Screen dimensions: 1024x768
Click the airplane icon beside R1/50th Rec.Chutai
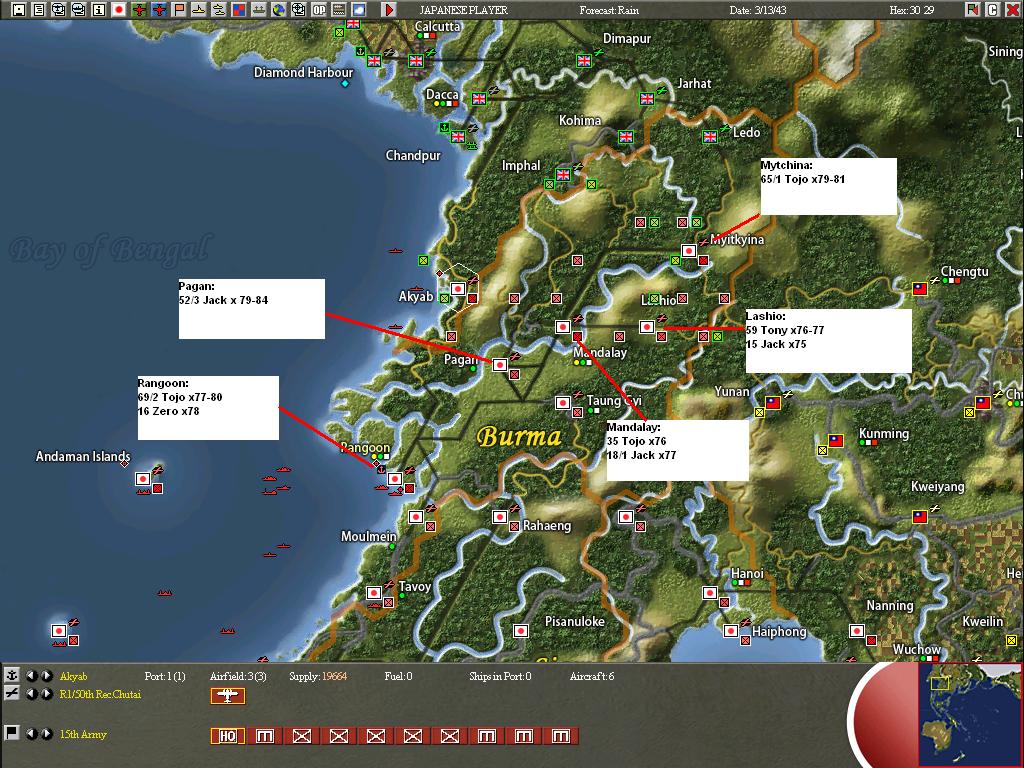tap(12, 694)
